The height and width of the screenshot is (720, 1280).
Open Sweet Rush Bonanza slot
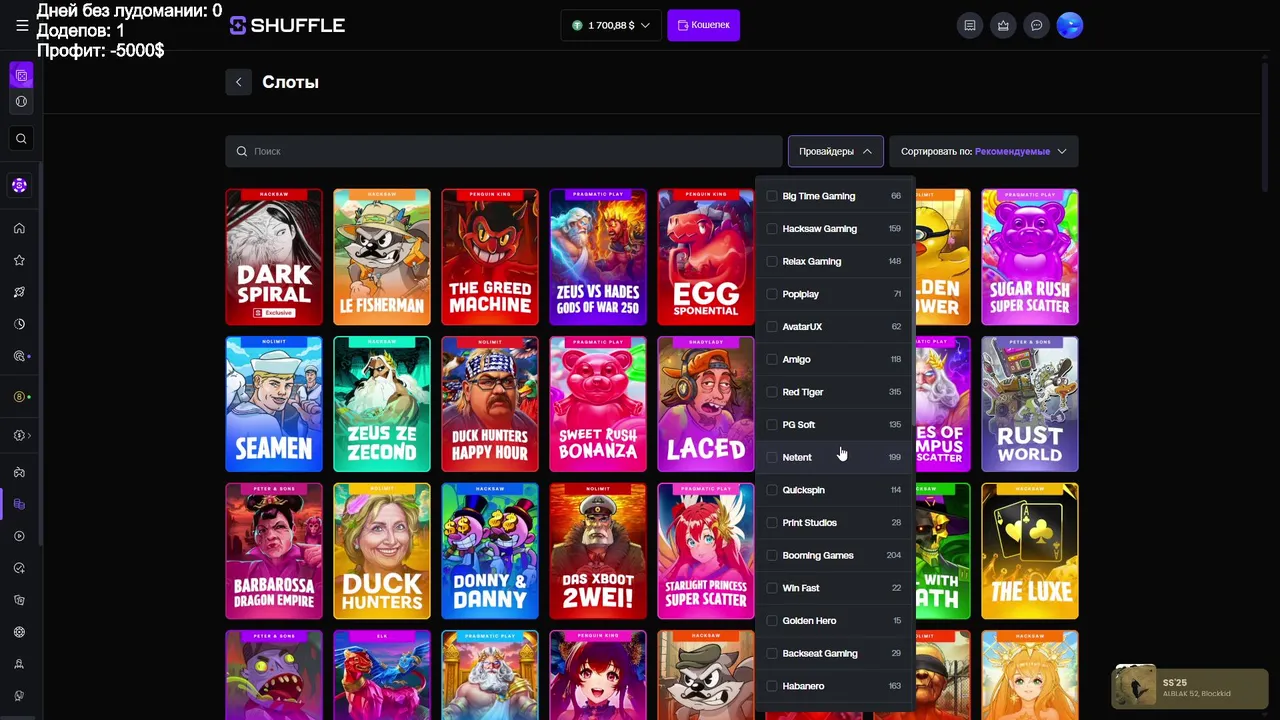(598, 404)
